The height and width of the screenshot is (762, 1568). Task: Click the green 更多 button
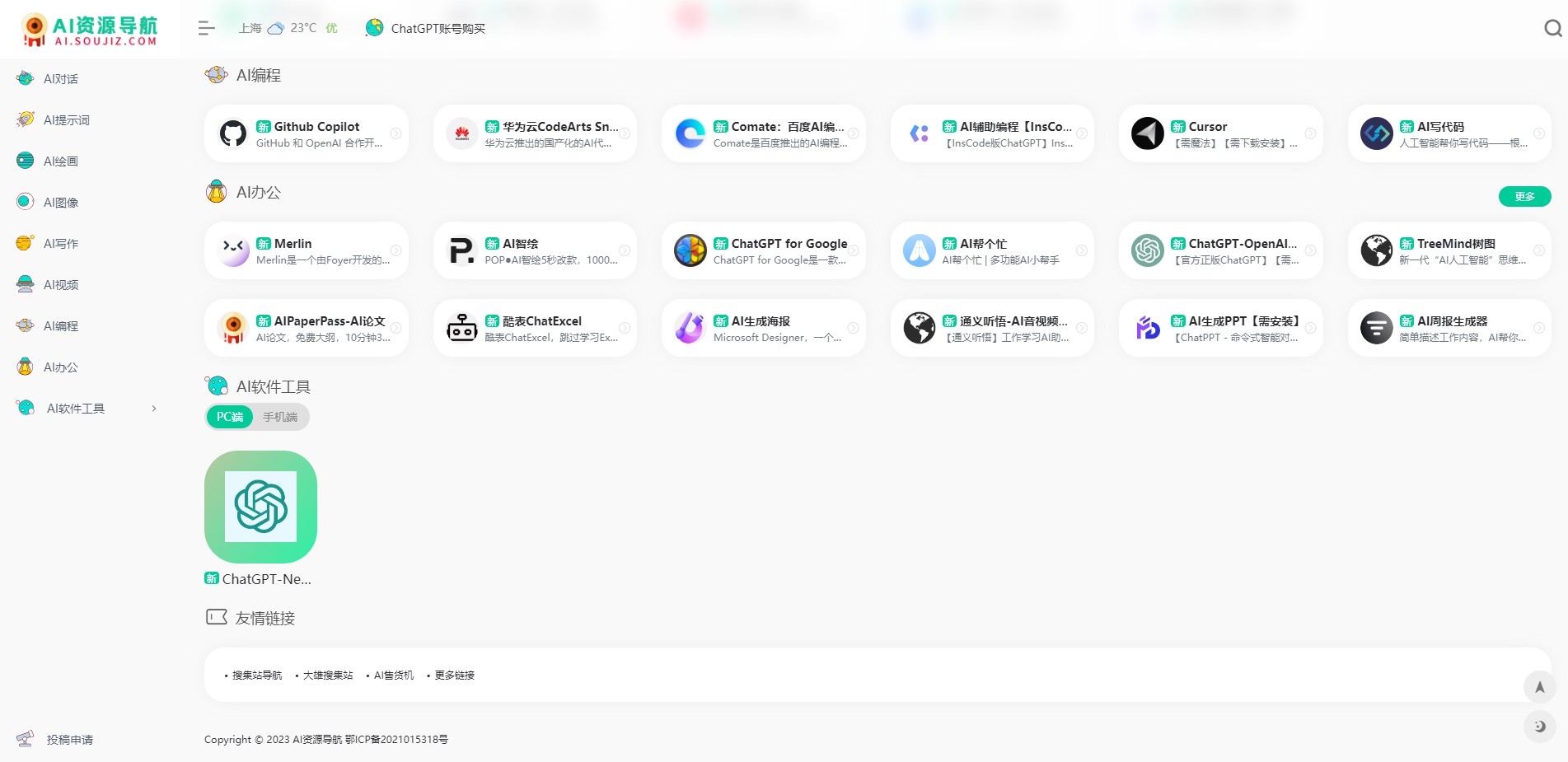click(1524, 197)
